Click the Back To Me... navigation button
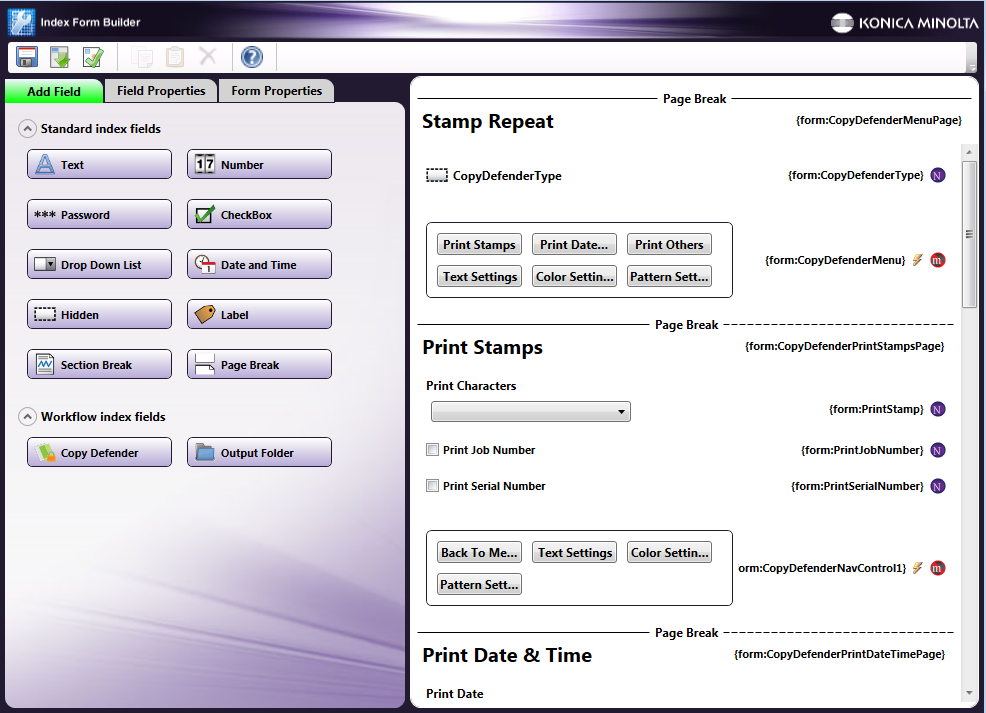Viewport: 986px width, 713px height. pos(479,553)
